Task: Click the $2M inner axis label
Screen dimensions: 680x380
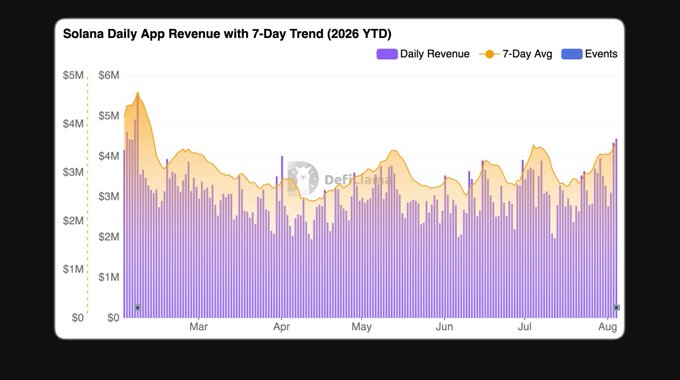Action: coord(108,236)
